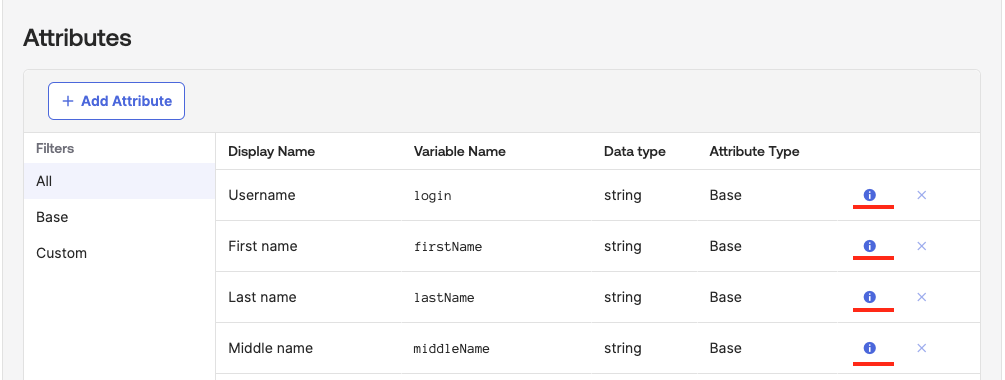The image size is (1005, 380).
Task: Select the Custom filter
Action: (x=119, y=253)
